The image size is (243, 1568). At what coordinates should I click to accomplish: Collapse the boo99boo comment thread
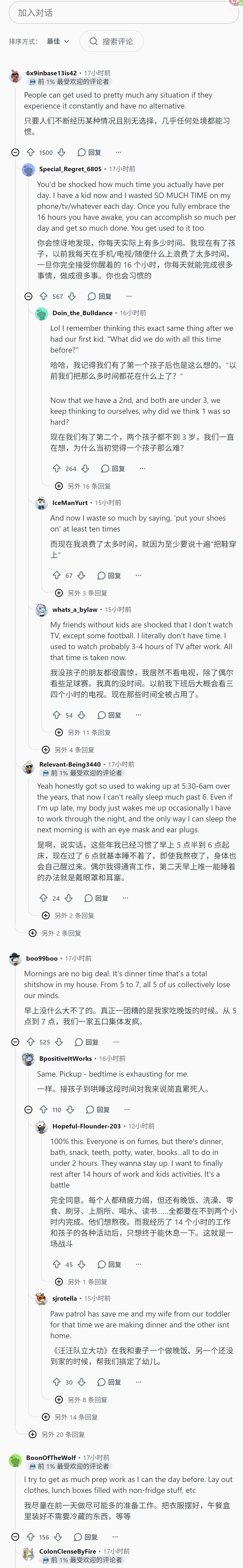15,1042
